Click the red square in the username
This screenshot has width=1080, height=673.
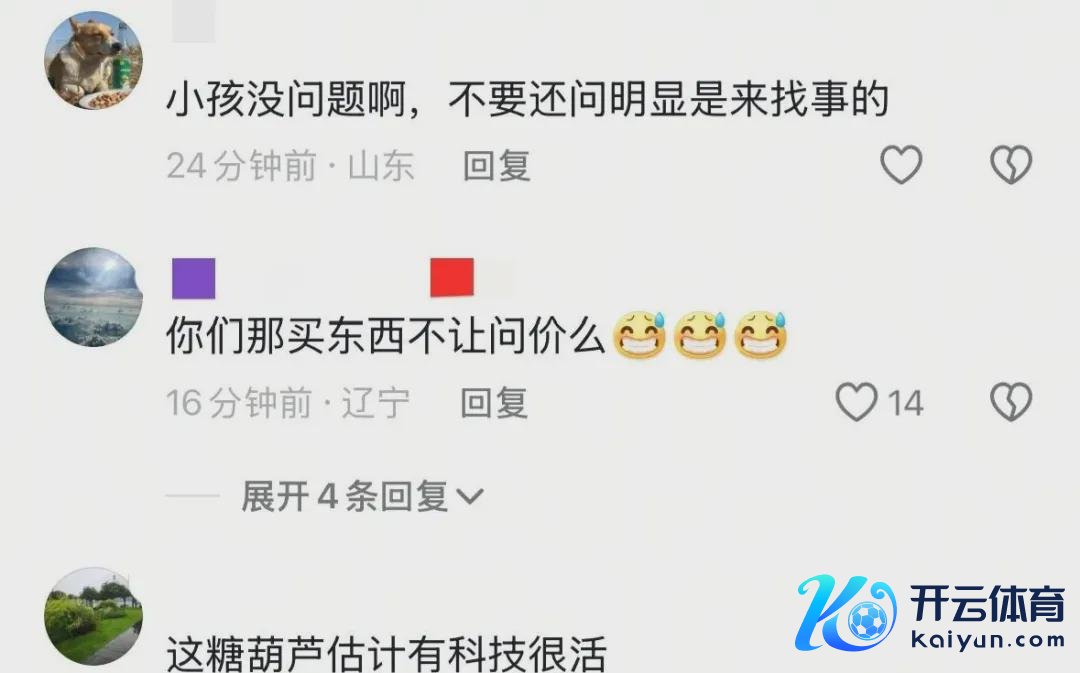pyautogui.click(x=452, y=278)
